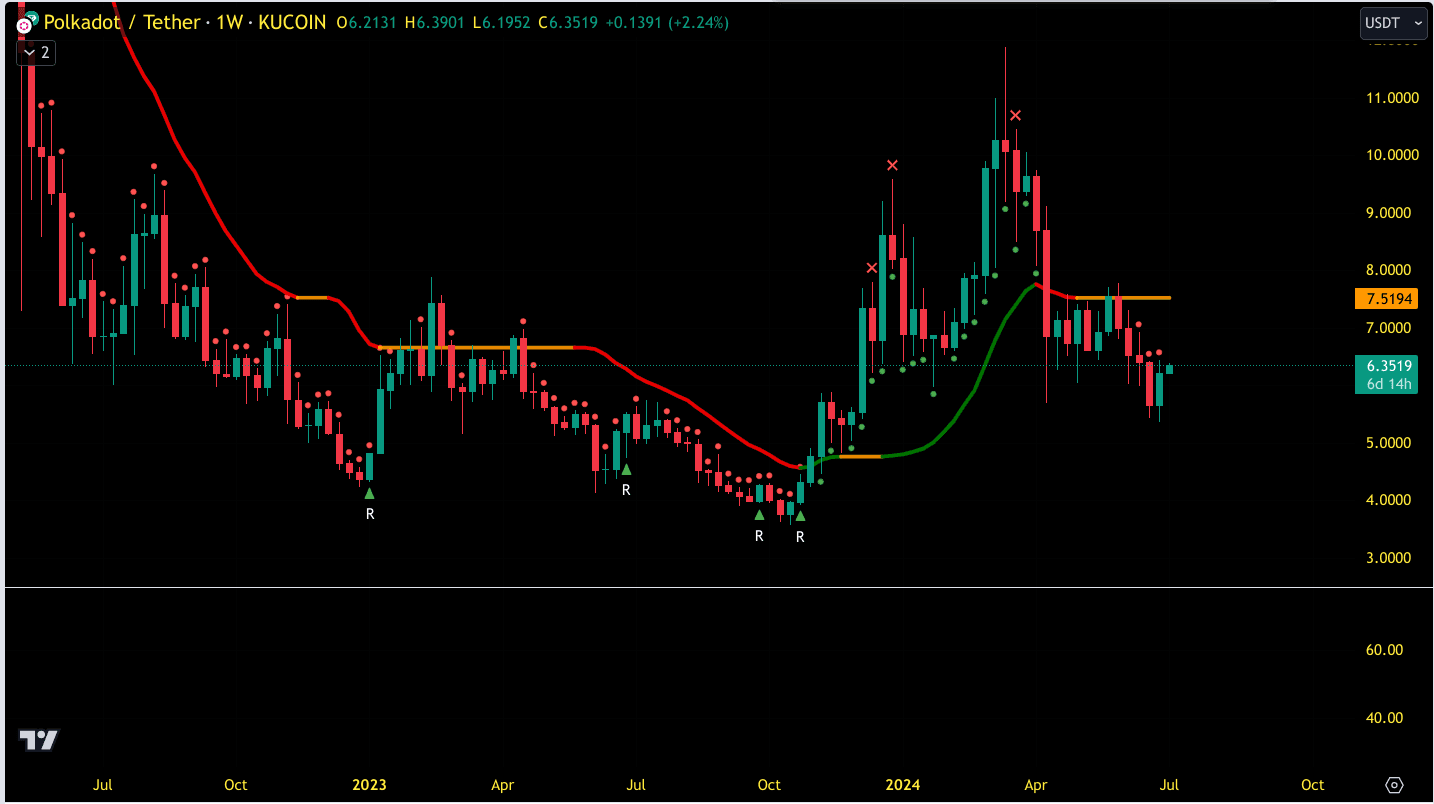
Task: Click the 2024 label on the time axis
Action: pos(903,785)
